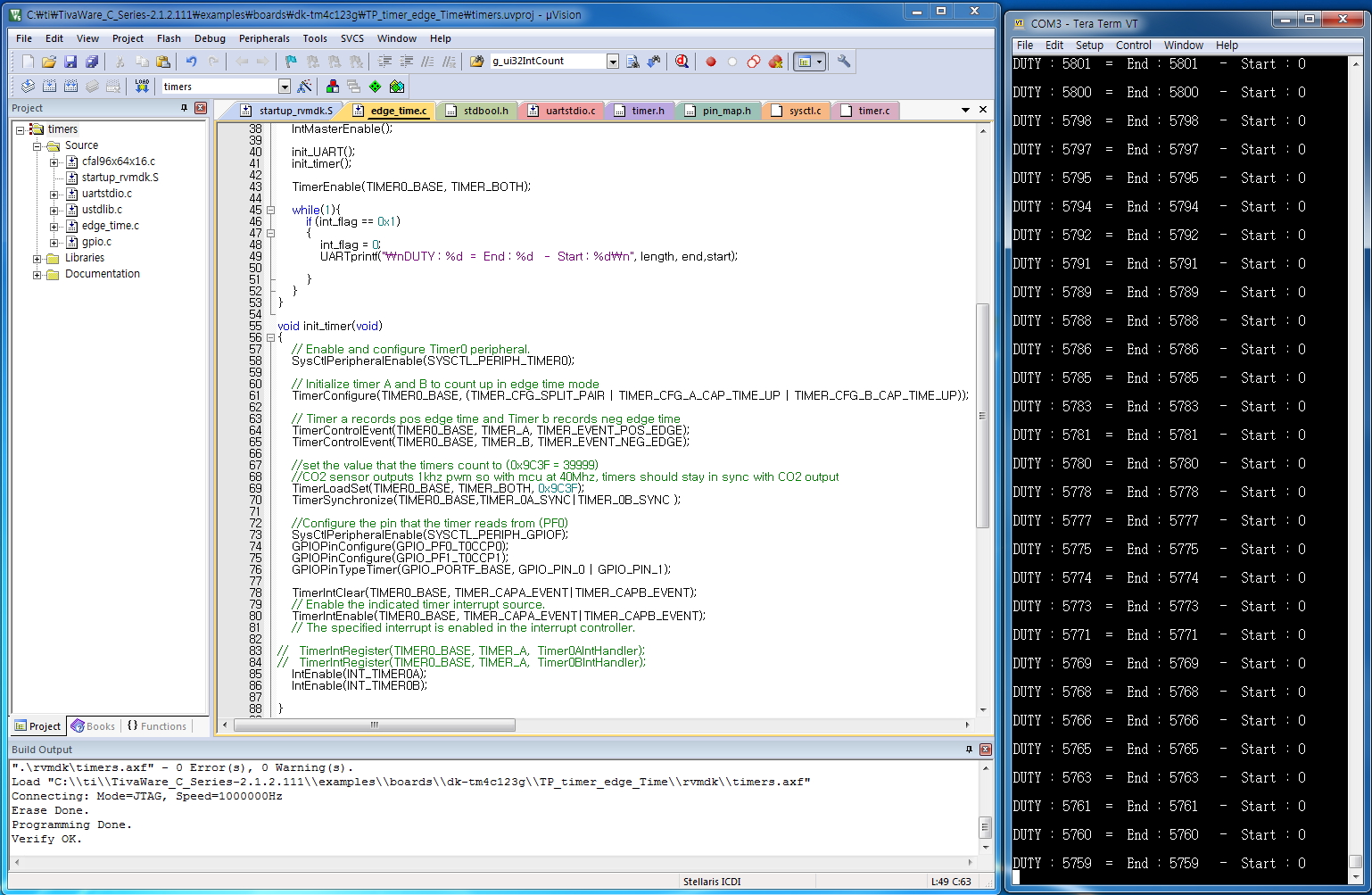Image resolution: width=1372 pixels, height=895 pixels.
Task: Close the active editor tab with the X
Action: click(x=983, y=110)
